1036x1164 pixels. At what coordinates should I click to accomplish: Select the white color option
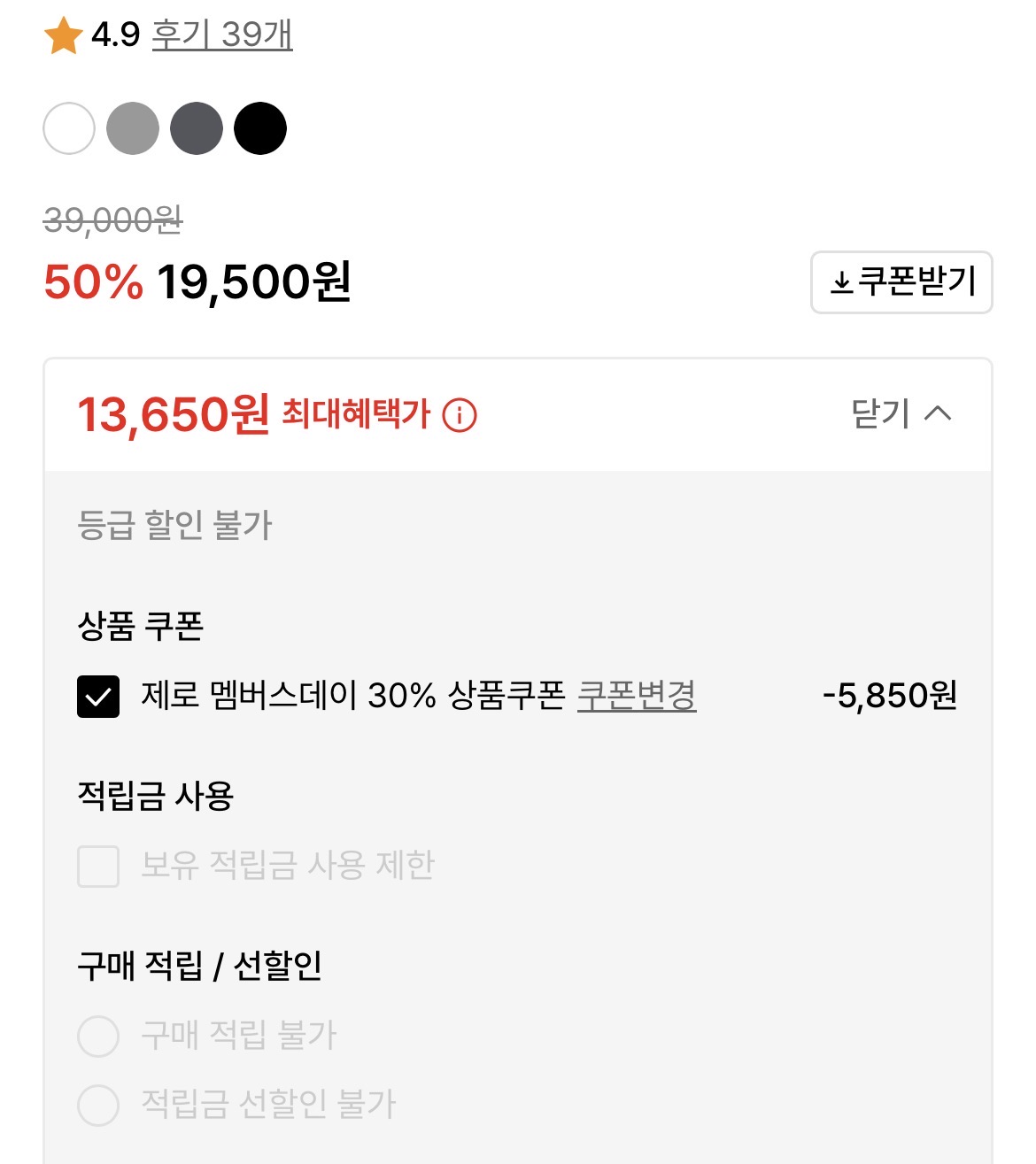point(69,128)
